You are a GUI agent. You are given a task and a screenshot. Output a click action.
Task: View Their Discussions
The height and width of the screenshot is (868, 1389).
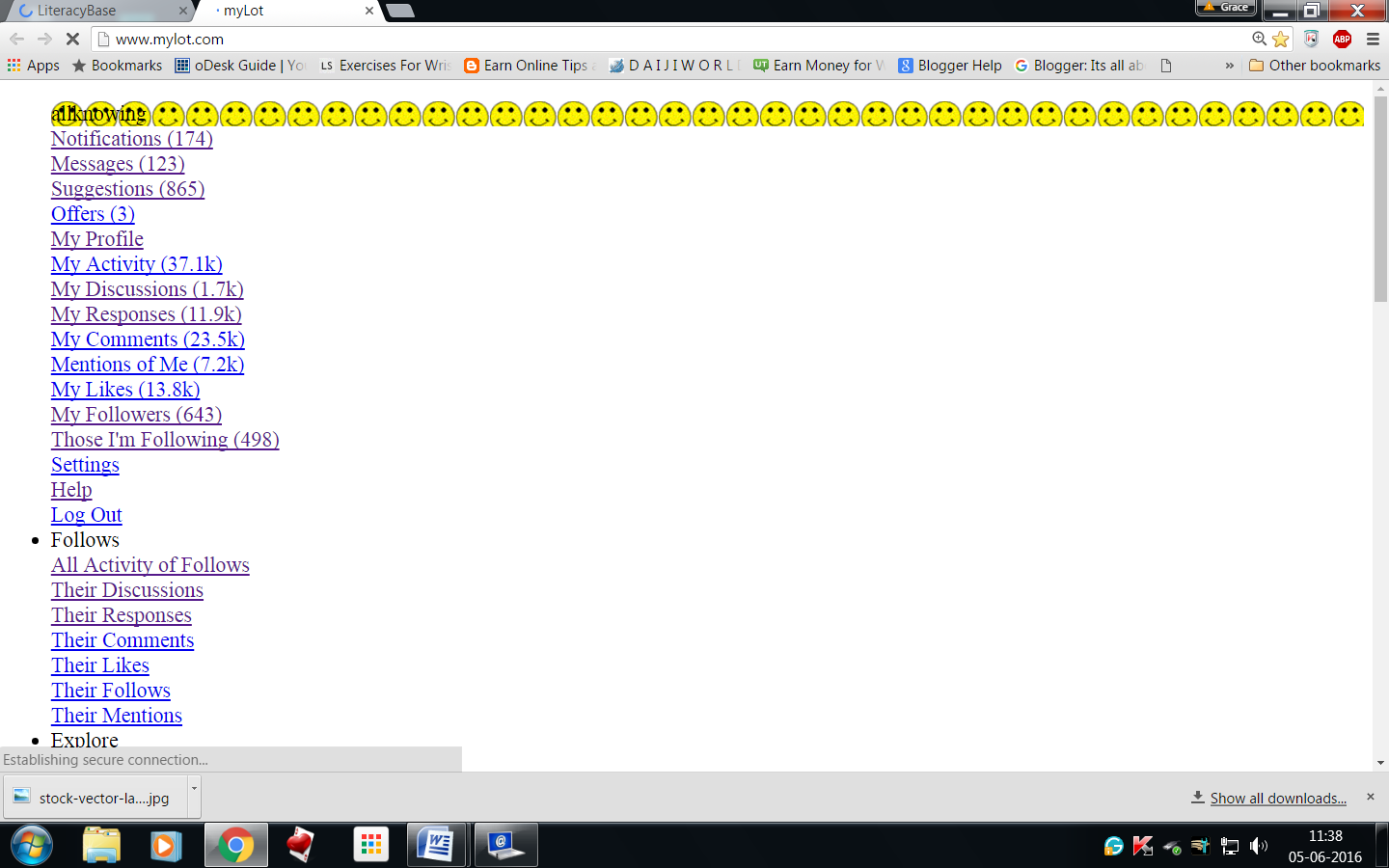[x=127, y=590]
